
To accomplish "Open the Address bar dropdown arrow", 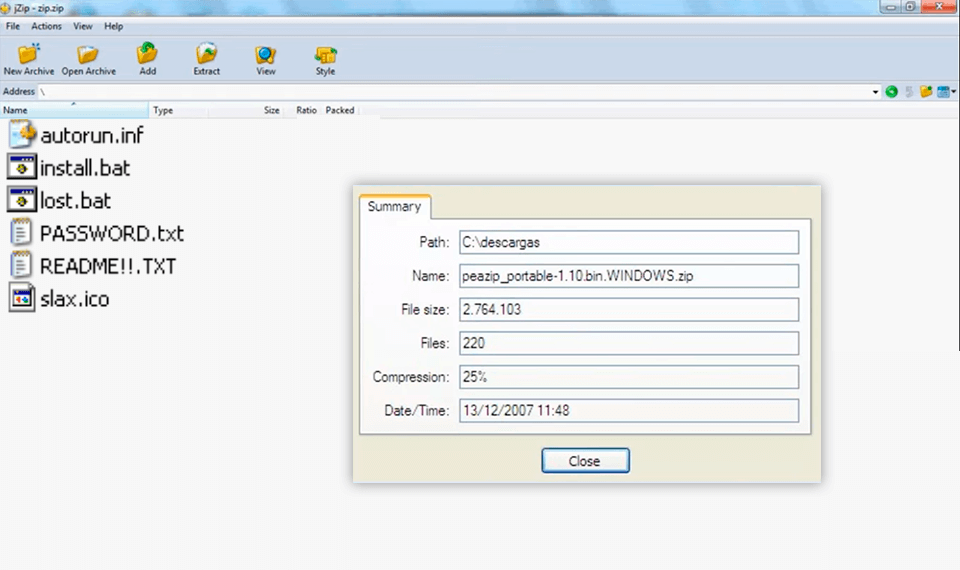I will tap(876, 92).
